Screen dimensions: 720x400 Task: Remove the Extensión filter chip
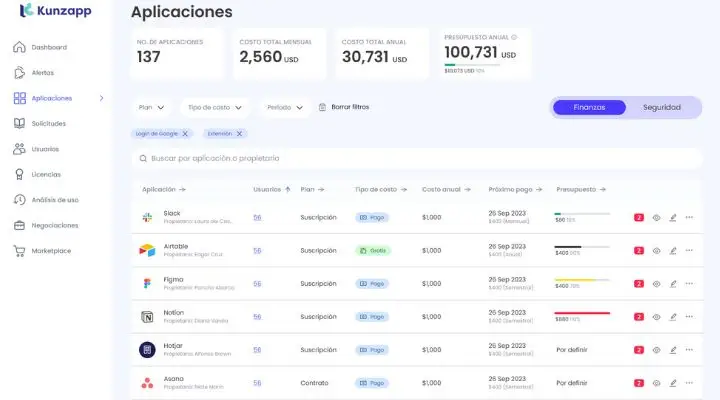click(x=239, y=134)
